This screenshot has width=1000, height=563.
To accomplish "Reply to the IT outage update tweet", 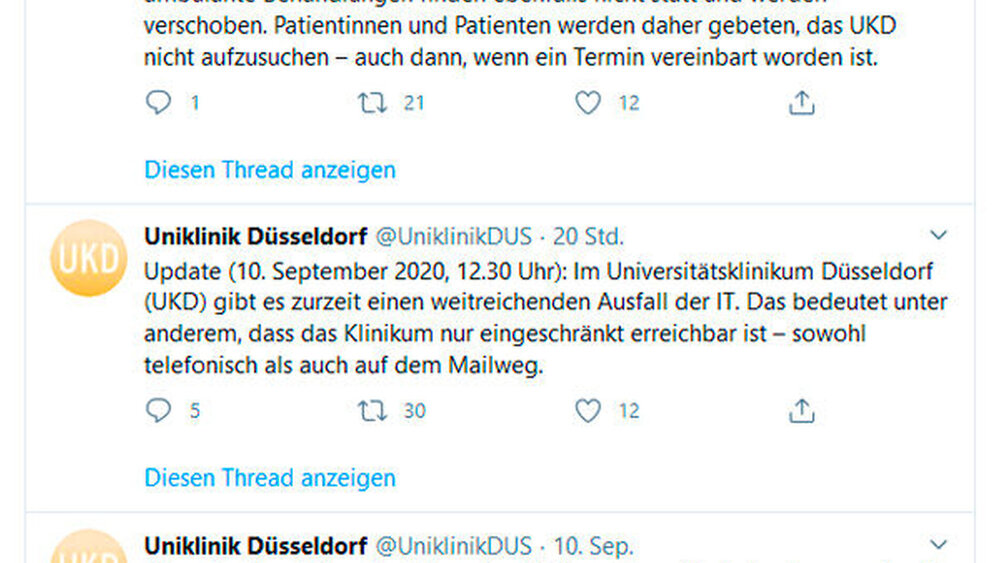I will (x=158, y=411).
